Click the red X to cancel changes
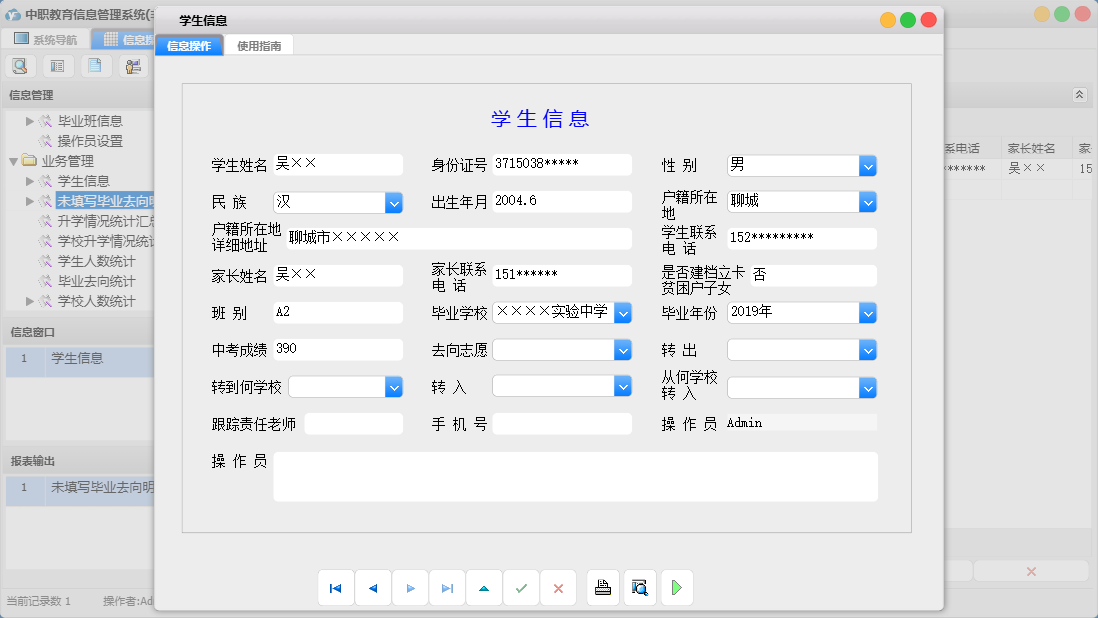 tap(558, 588)
